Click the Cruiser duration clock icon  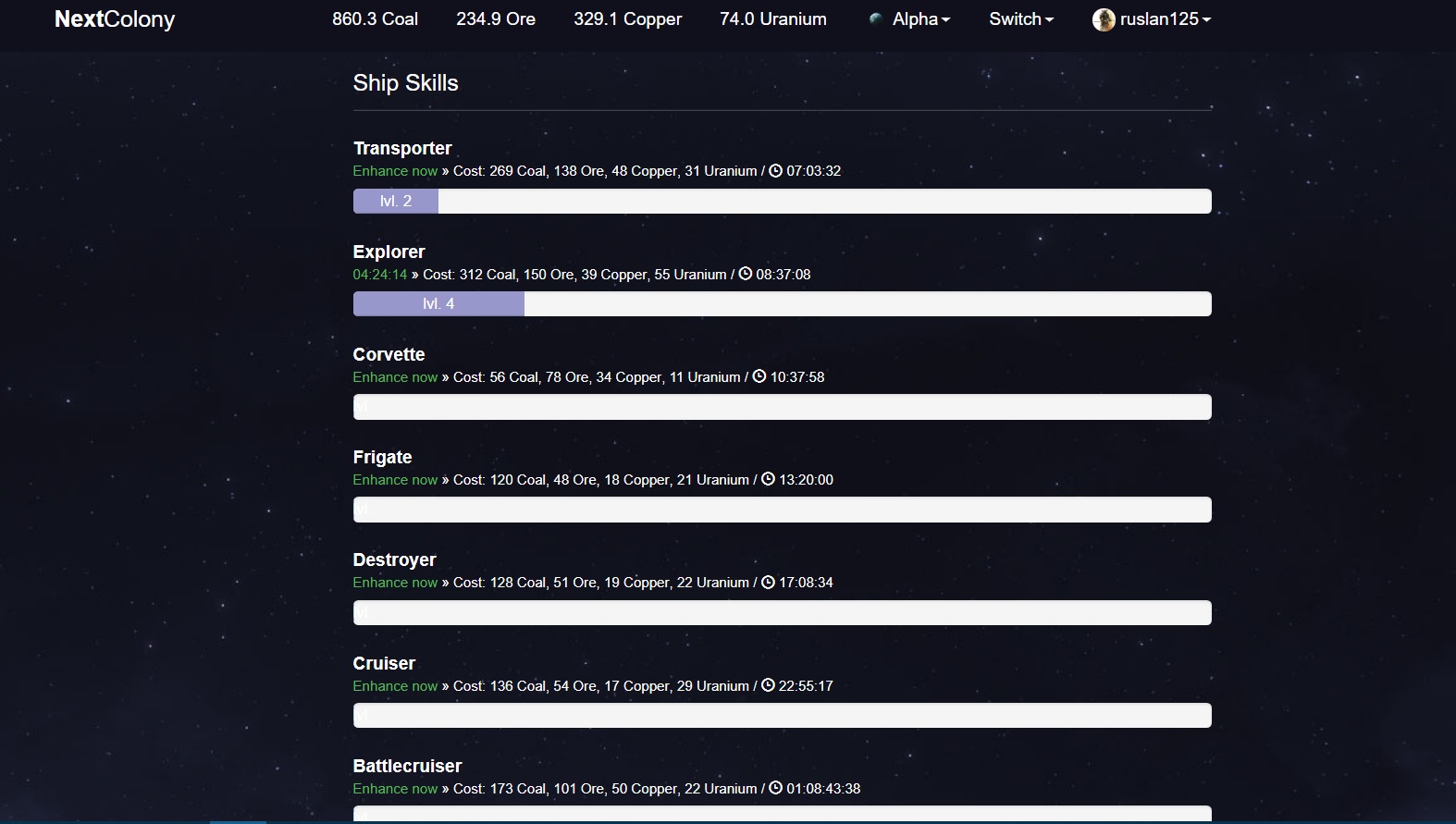[x=768, y=685]
